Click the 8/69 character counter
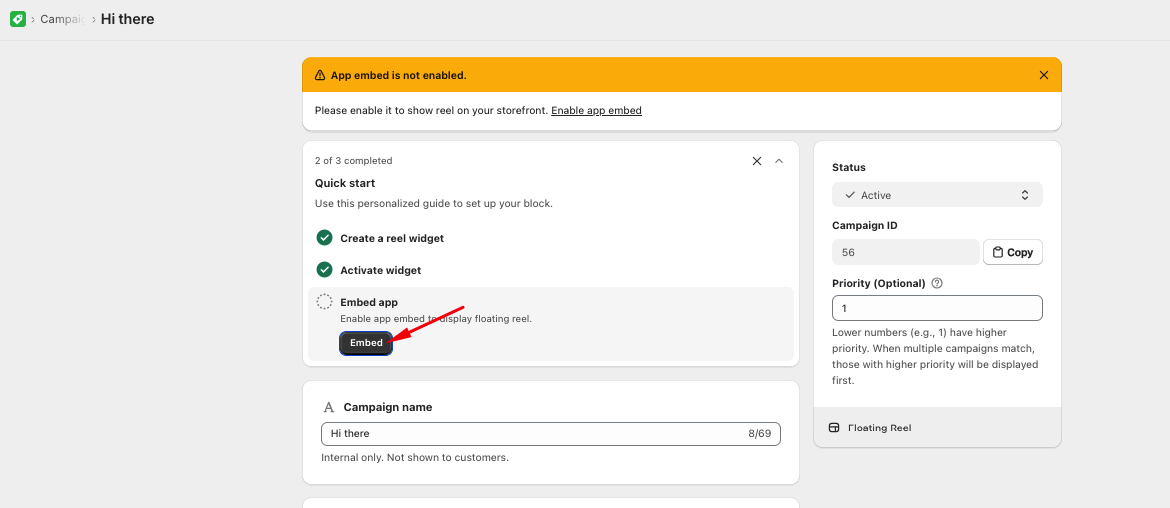Viewport: 1170px width, 508px height. tap(760, 433)
